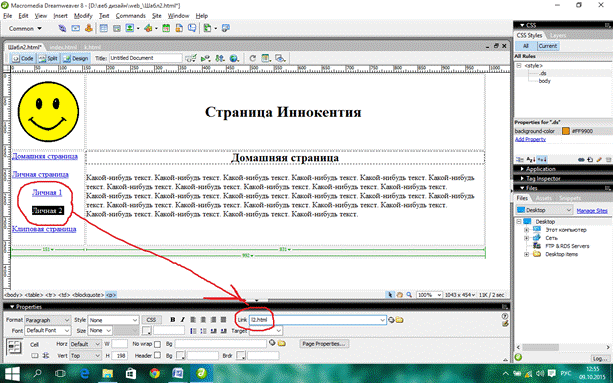The image size is (613, 383).
Task: Open the Horz alignment dropdown
Action: 85,344
